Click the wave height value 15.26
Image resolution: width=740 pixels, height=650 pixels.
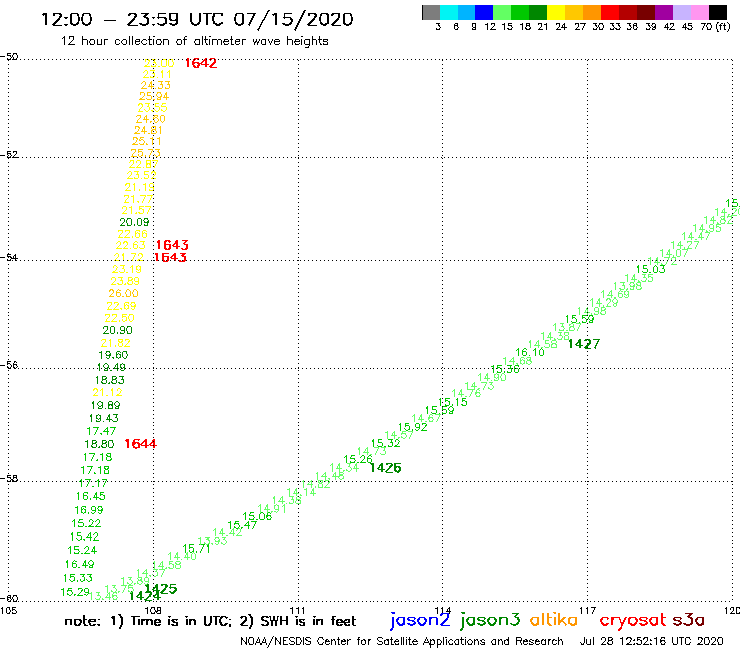pos(358,459)
